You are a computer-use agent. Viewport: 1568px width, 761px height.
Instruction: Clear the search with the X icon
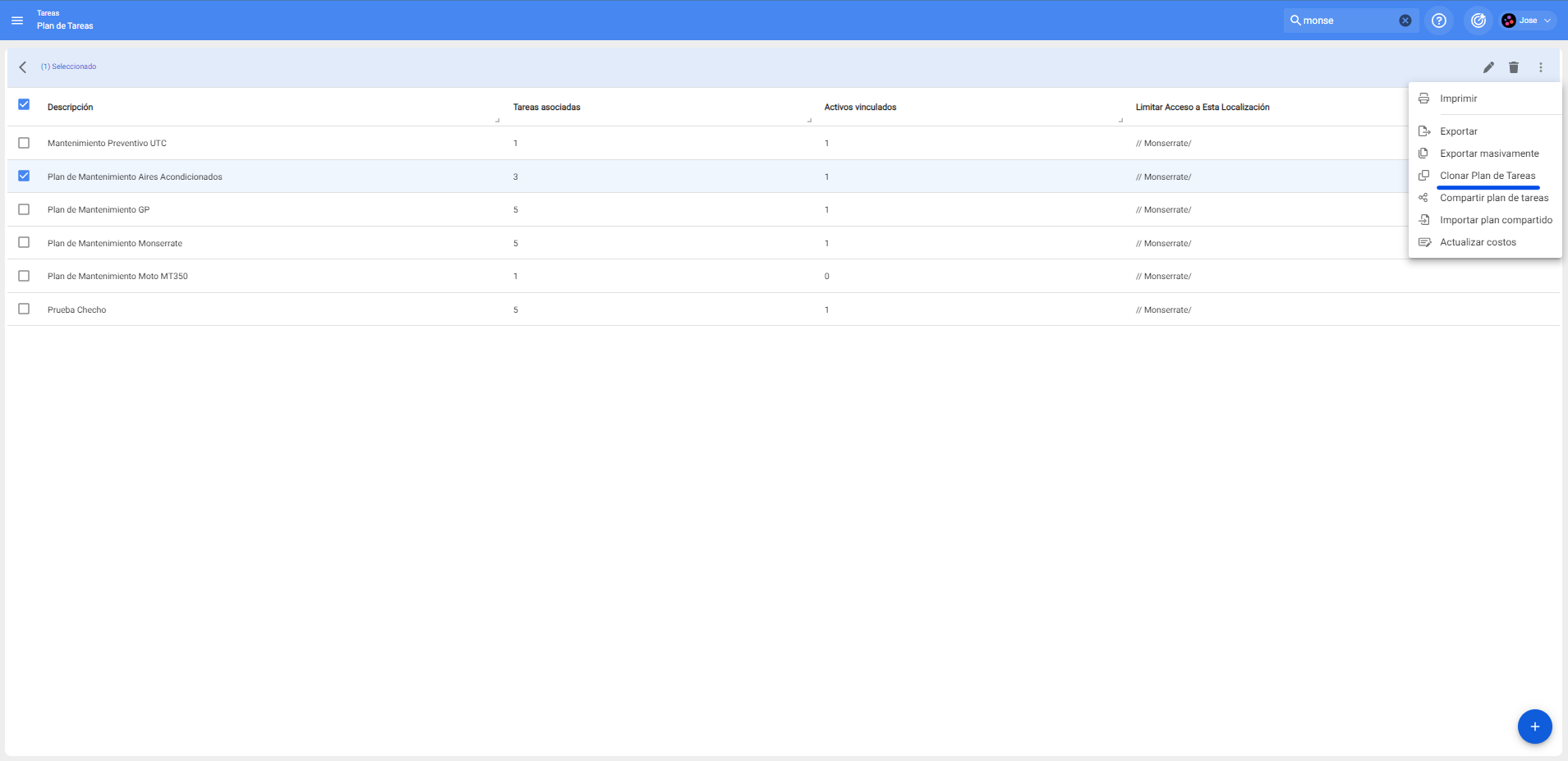[1405, 21]
